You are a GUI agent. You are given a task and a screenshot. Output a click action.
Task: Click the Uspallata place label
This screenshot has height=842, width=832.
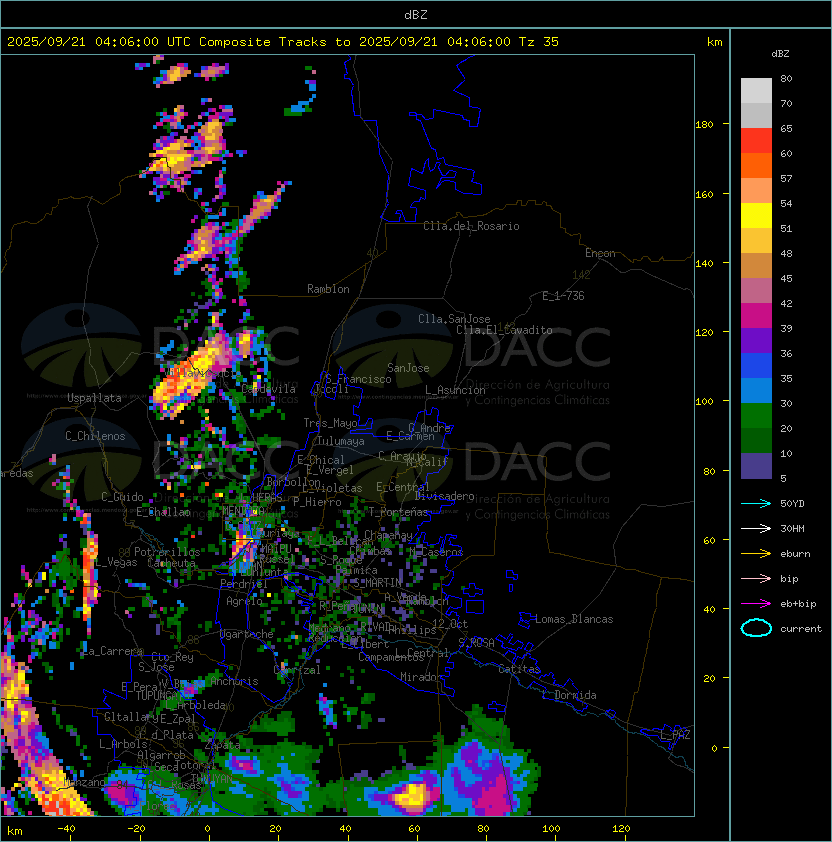pos(94,398)
